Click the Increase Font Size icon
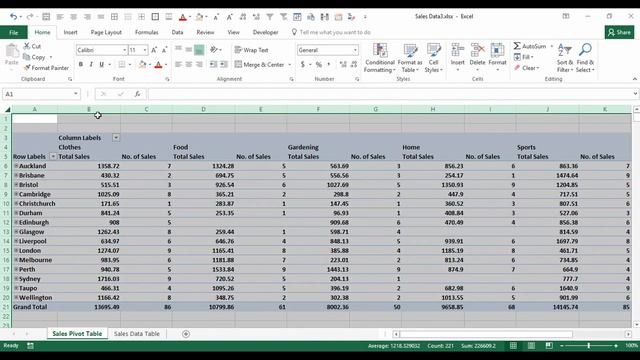Viewport: 640px width, 360px height. click(x=154, y=50)
